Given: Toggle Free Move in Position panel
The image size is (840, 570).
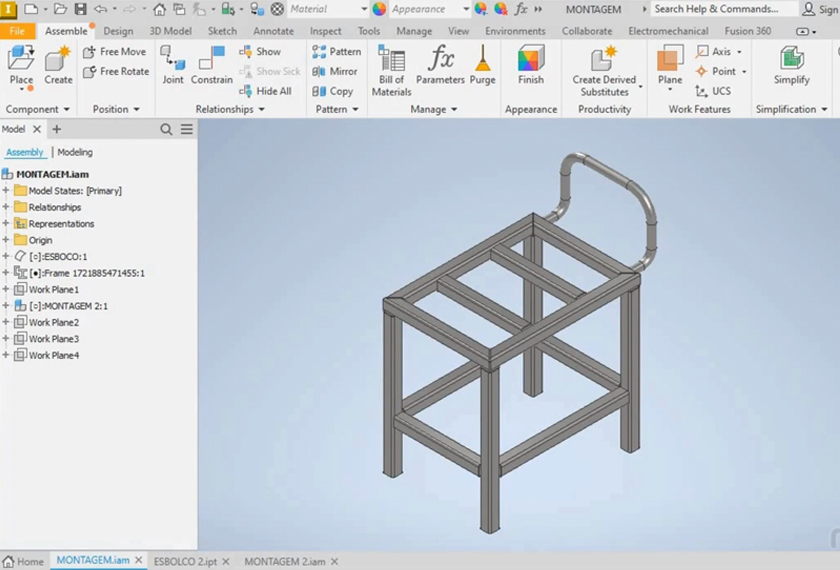Looking at the screenshot, I should pos(114,52).
